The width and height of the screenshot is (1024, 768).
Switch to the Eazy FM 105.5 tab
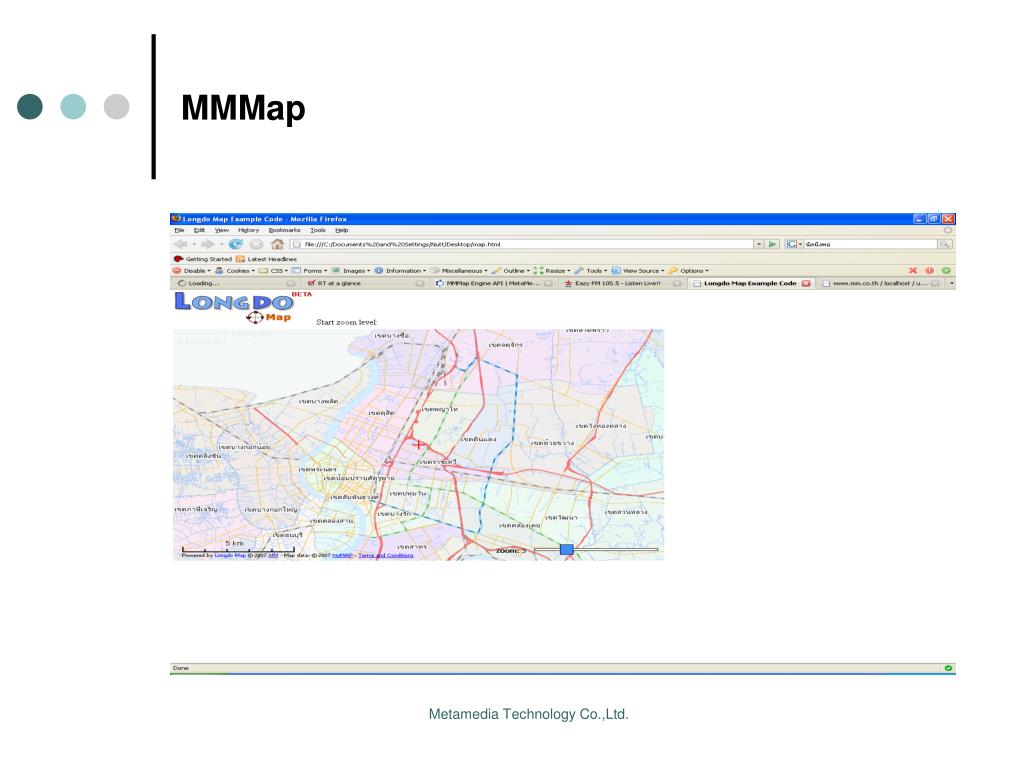tap(622, 283)
